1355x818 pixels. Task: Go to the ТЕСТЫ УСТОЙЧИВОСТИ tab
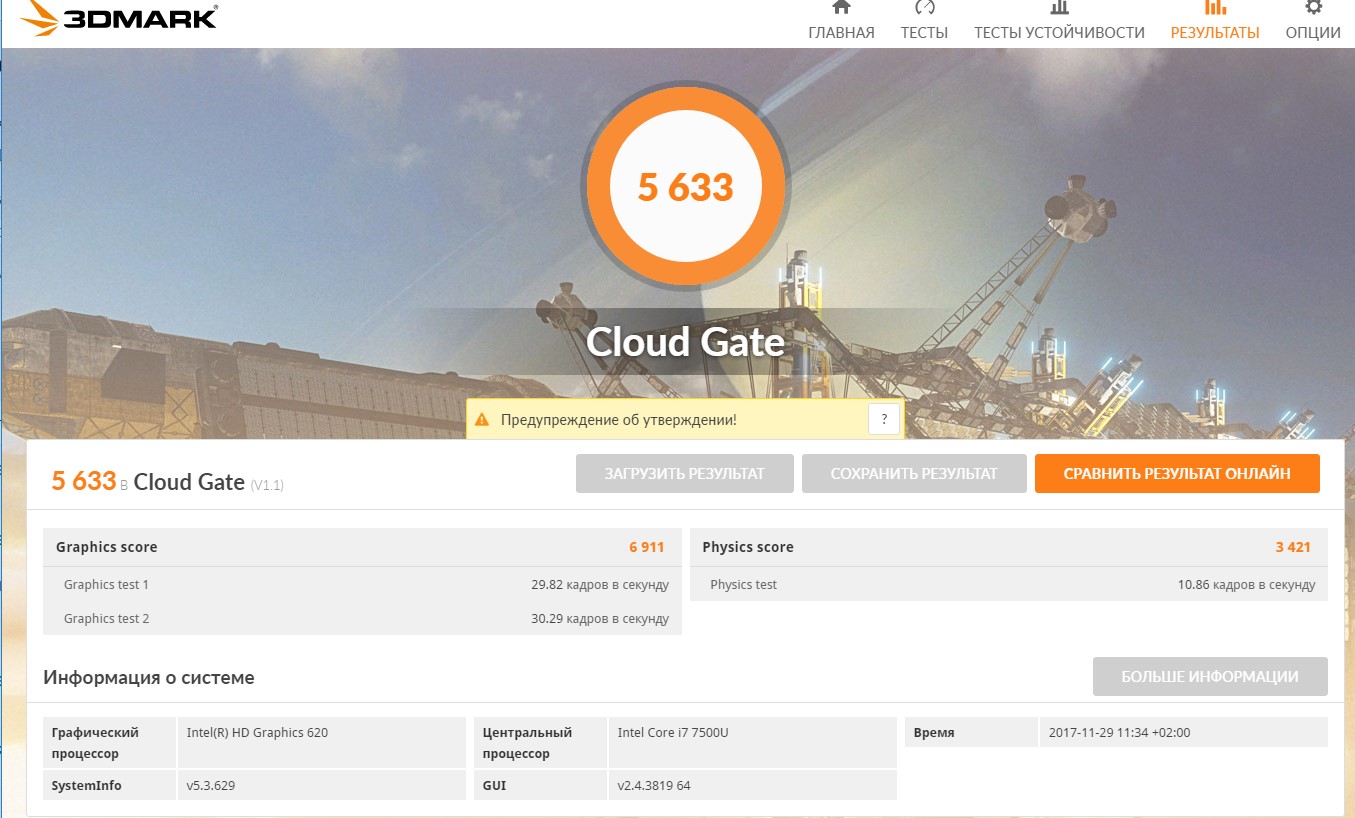[x=1059, y=32]
